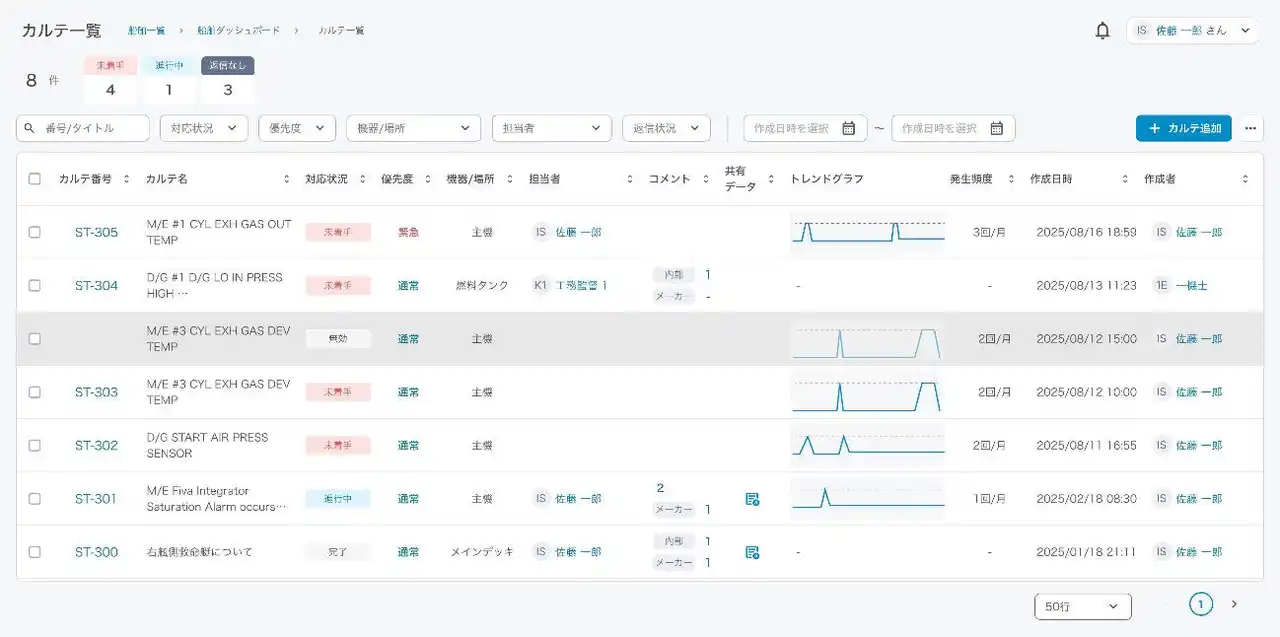Open shared data icon for ST-300
The height and width of the screenshot is (637, 1280).
click(752, 552)
